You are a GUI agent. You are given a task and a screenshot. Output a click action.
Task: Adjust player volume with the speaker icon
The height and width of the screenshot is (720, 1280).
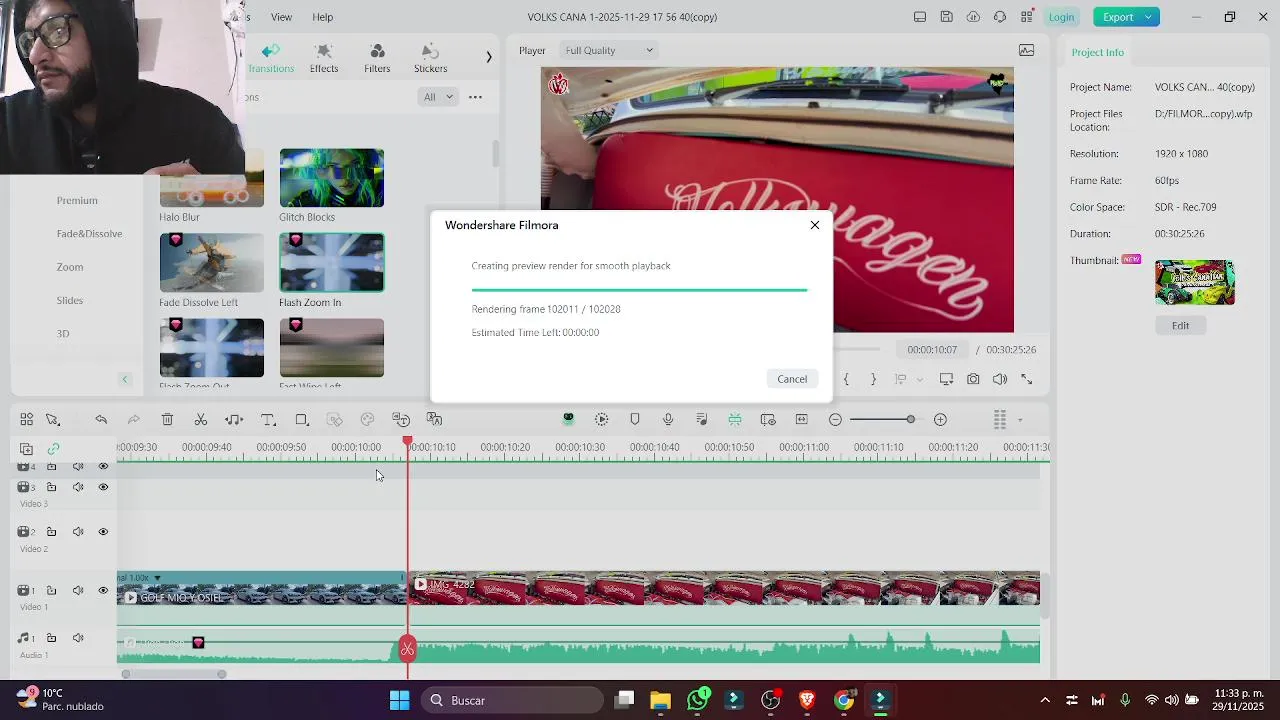pos(1000,379)
